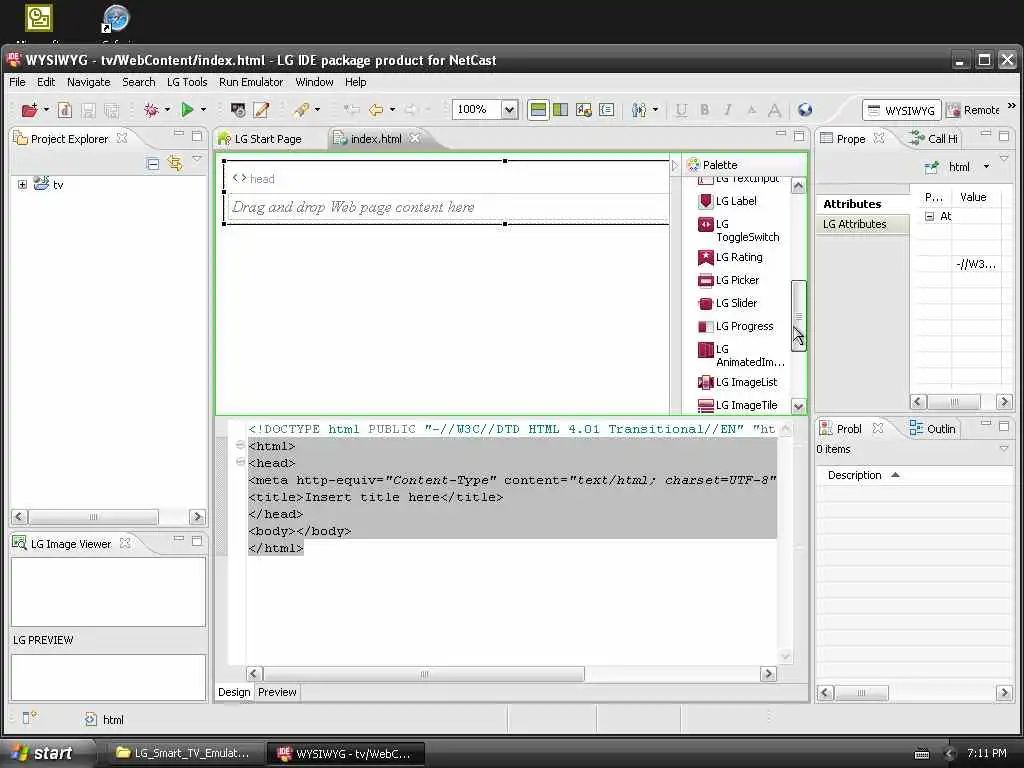Screen dimensions: 1024x768
Task: Toggle underline formatting
Action: pyautogui.click(x=682, y=110)
